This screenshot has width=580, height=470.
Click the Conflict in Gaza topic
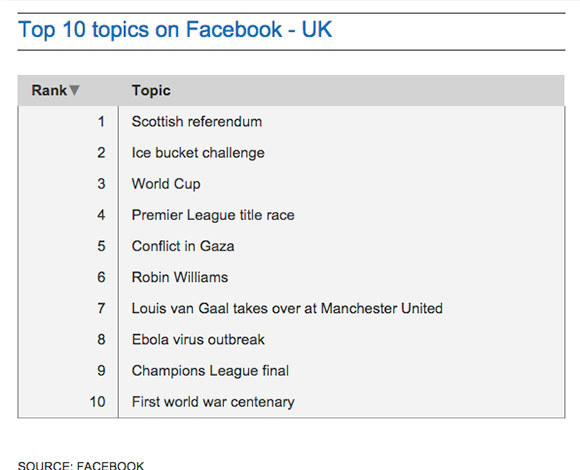[x=183, y=246]
